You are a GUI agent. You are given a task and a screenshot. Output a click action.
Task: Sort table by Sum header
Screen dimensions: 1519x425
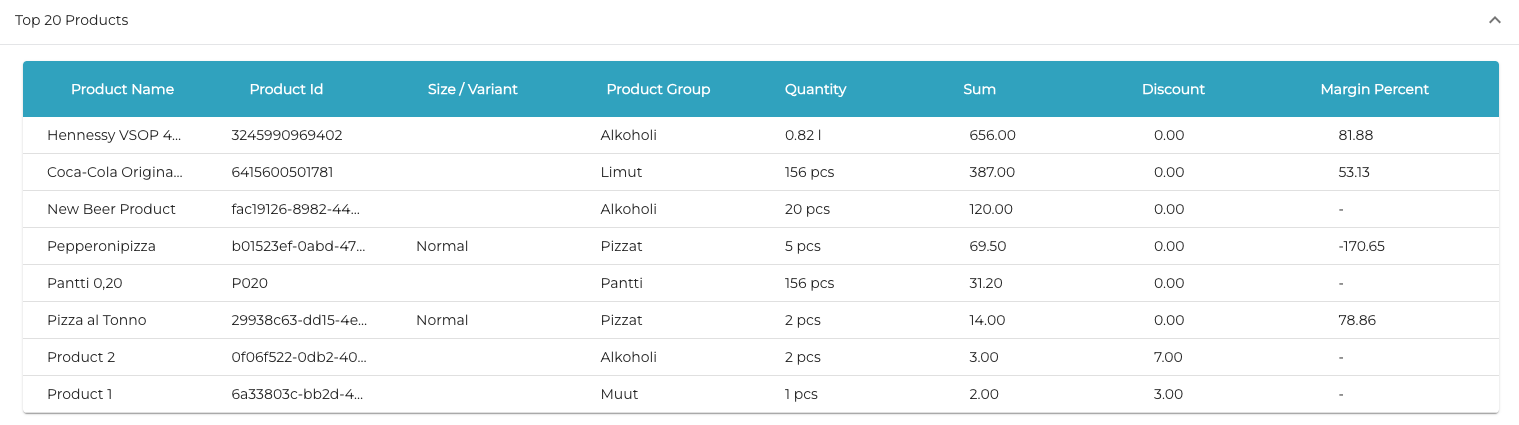(x=979, y=89)
